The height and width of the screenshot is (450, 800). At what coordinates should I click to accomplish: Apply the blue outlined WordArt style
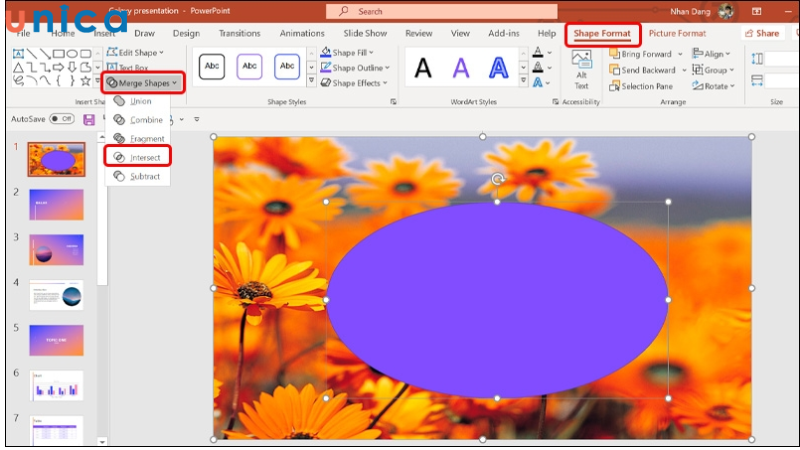click(x=498, y=68)
